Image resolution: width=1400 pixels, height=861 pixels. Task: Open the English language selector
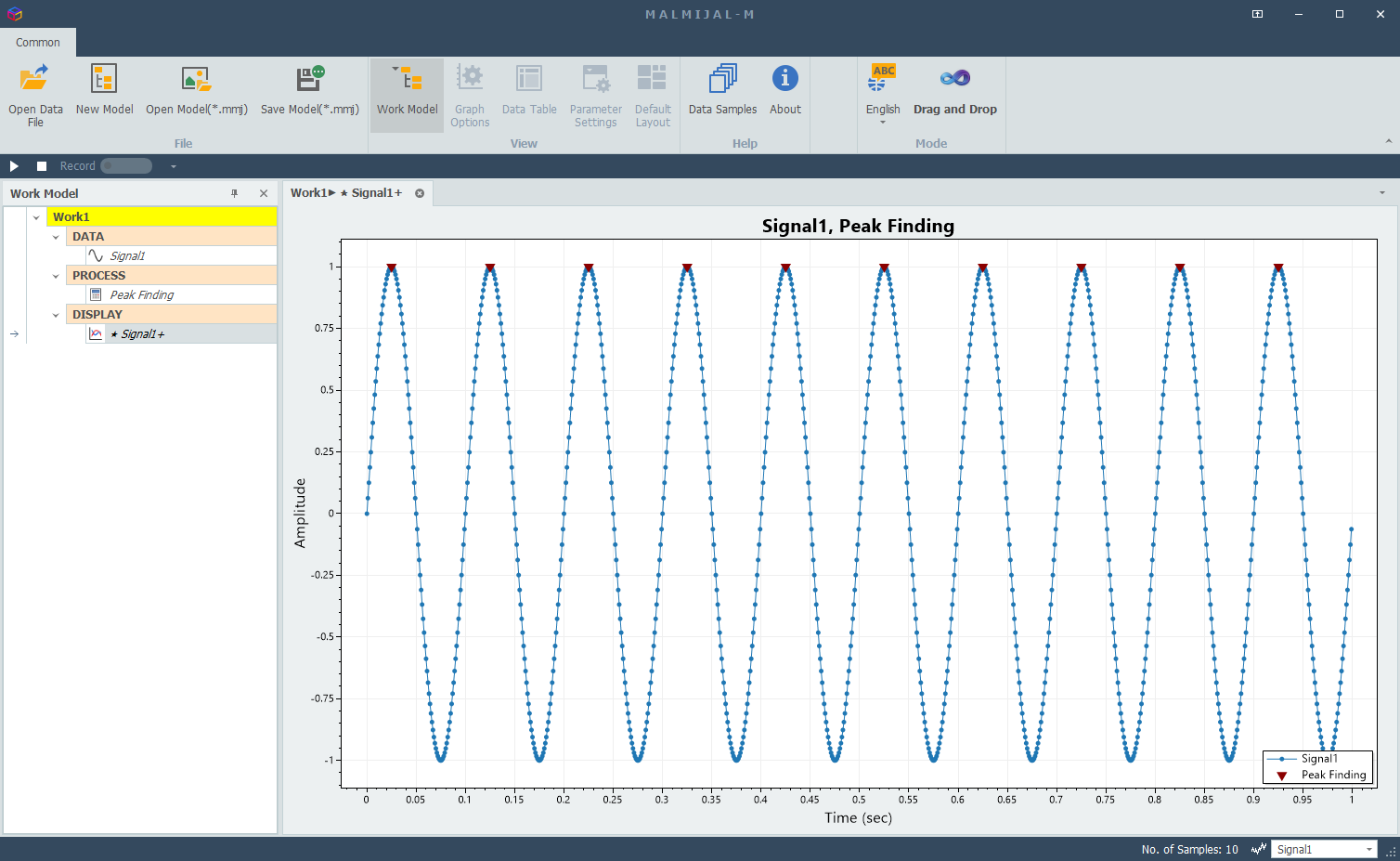click(883, 95)
